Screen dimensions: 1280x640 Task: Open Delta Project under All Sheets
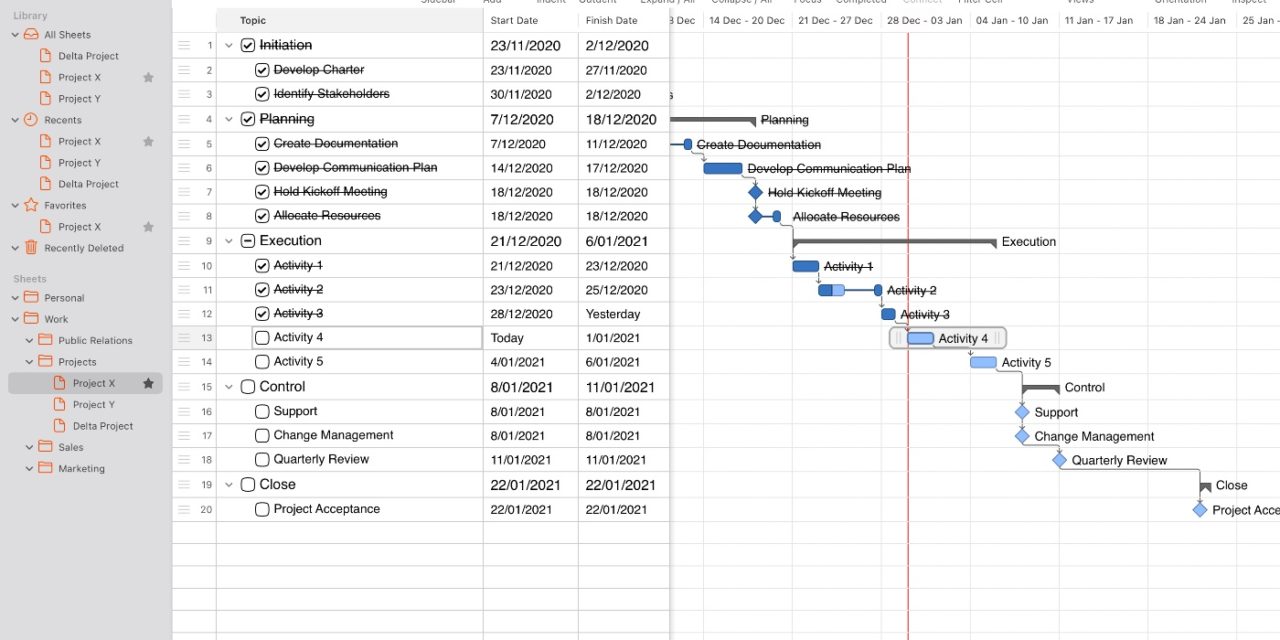pos(88,56)
